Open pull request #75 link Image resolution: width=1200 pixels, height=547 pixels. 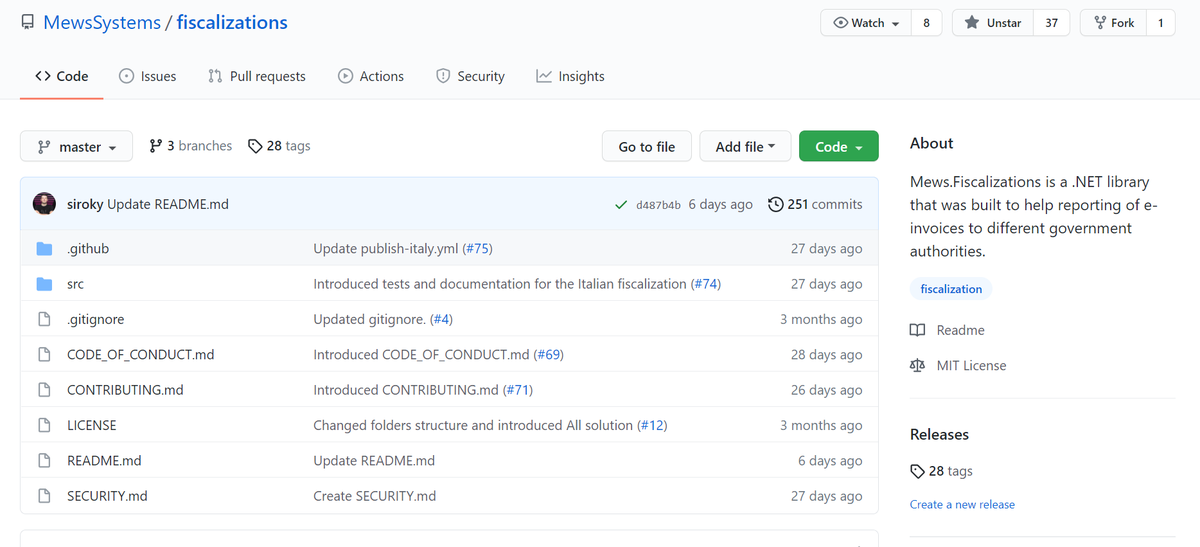click(477, 249)
